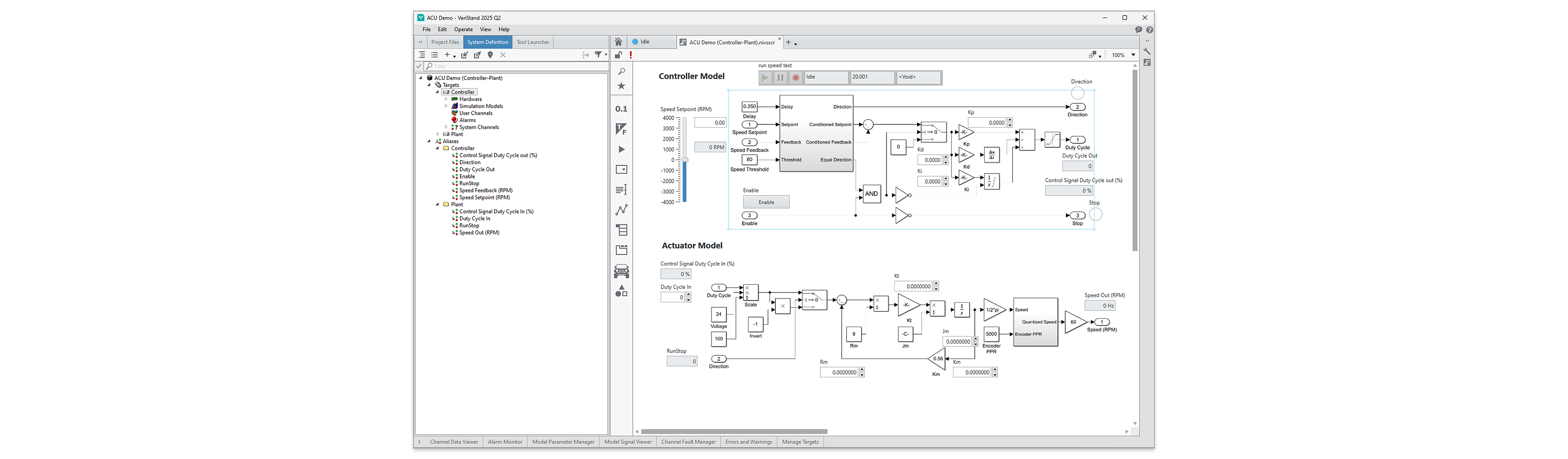Toggle the Enable Boolean button
Image resolution: width=1568 pixels, height=459 pixels.
click(x=766, y=202)
